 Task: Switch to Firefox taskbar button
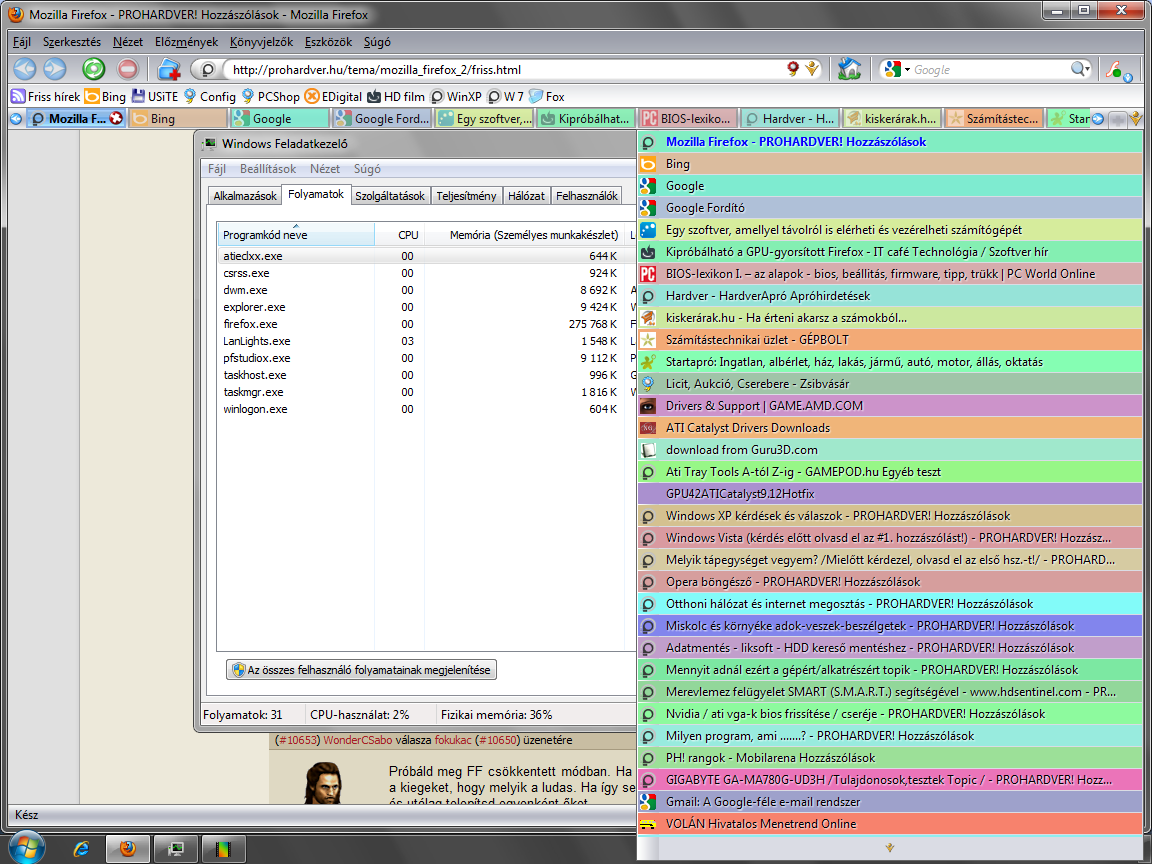click(x=128, y=849)
